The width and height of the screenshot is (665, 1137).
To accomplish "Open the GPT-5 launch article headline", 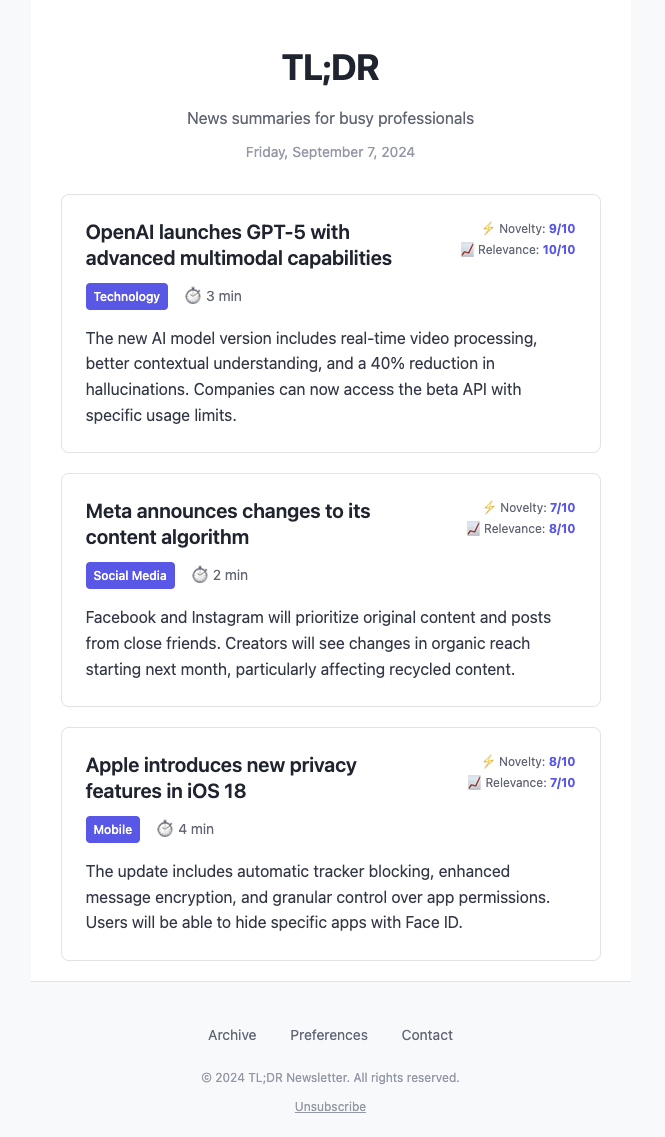I will click(238, 245).
